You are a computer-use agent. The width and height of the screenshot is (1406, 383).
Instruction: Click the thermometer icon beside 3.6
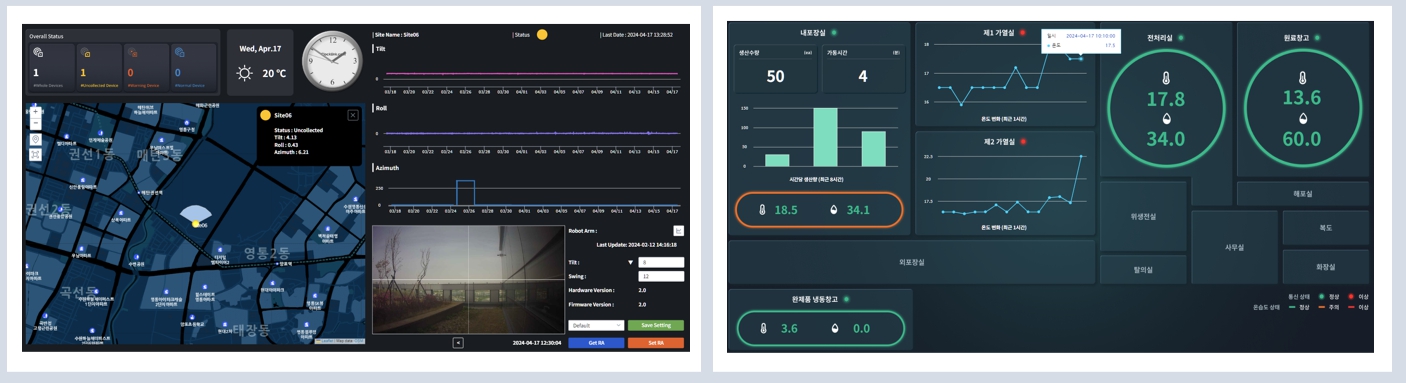pos(763,328)
